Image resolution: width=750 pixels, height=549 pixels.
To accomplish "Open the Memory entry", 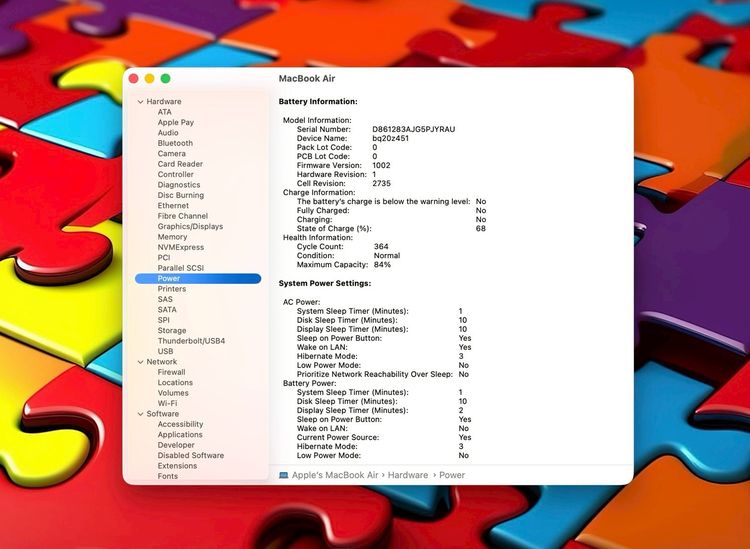I will click(x=172, y=237).
